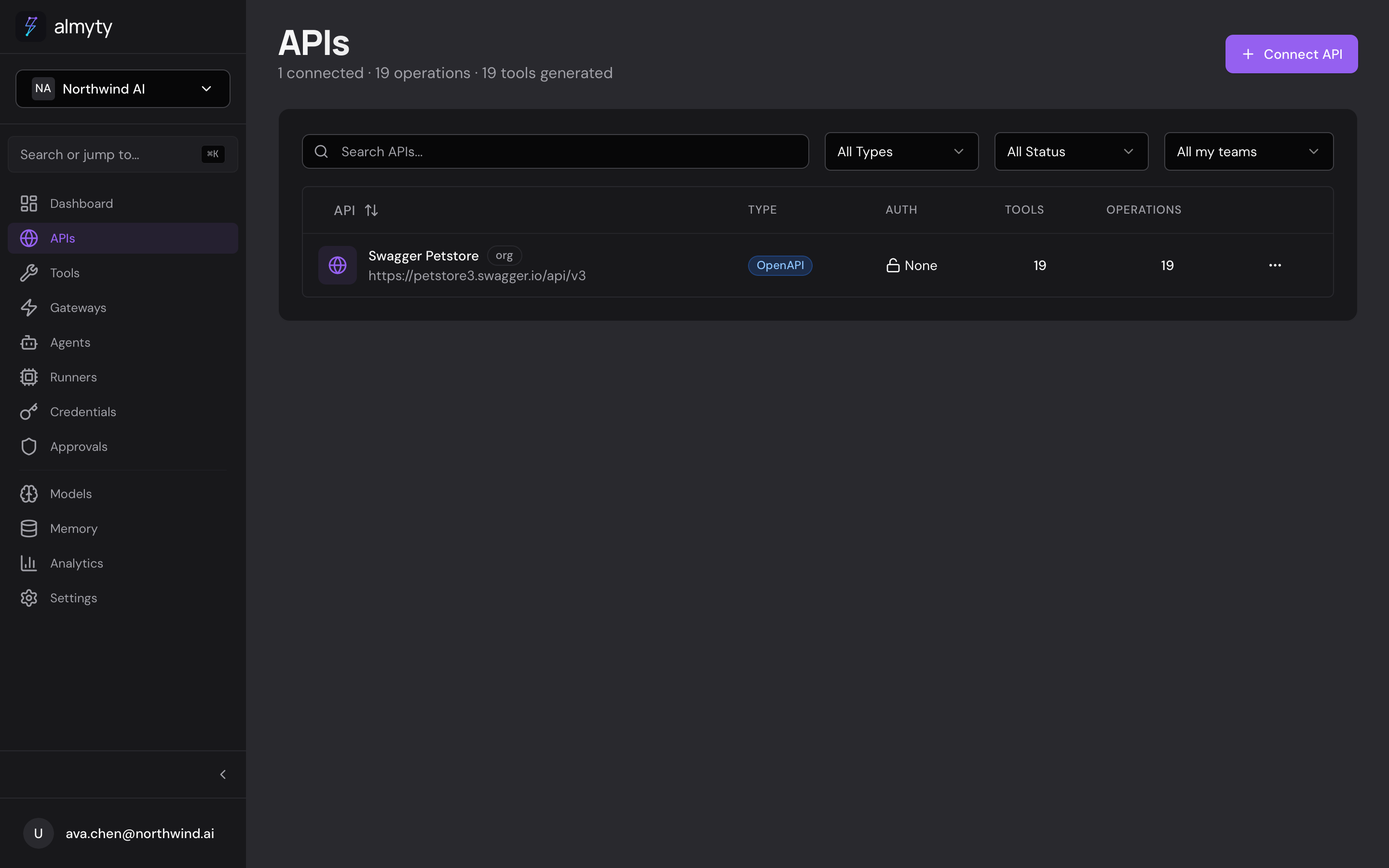Image resolution: width=1389 pixels, height=868 pixels.
Task: Click the NA organization badge
Action: click(x=43, y=88)
